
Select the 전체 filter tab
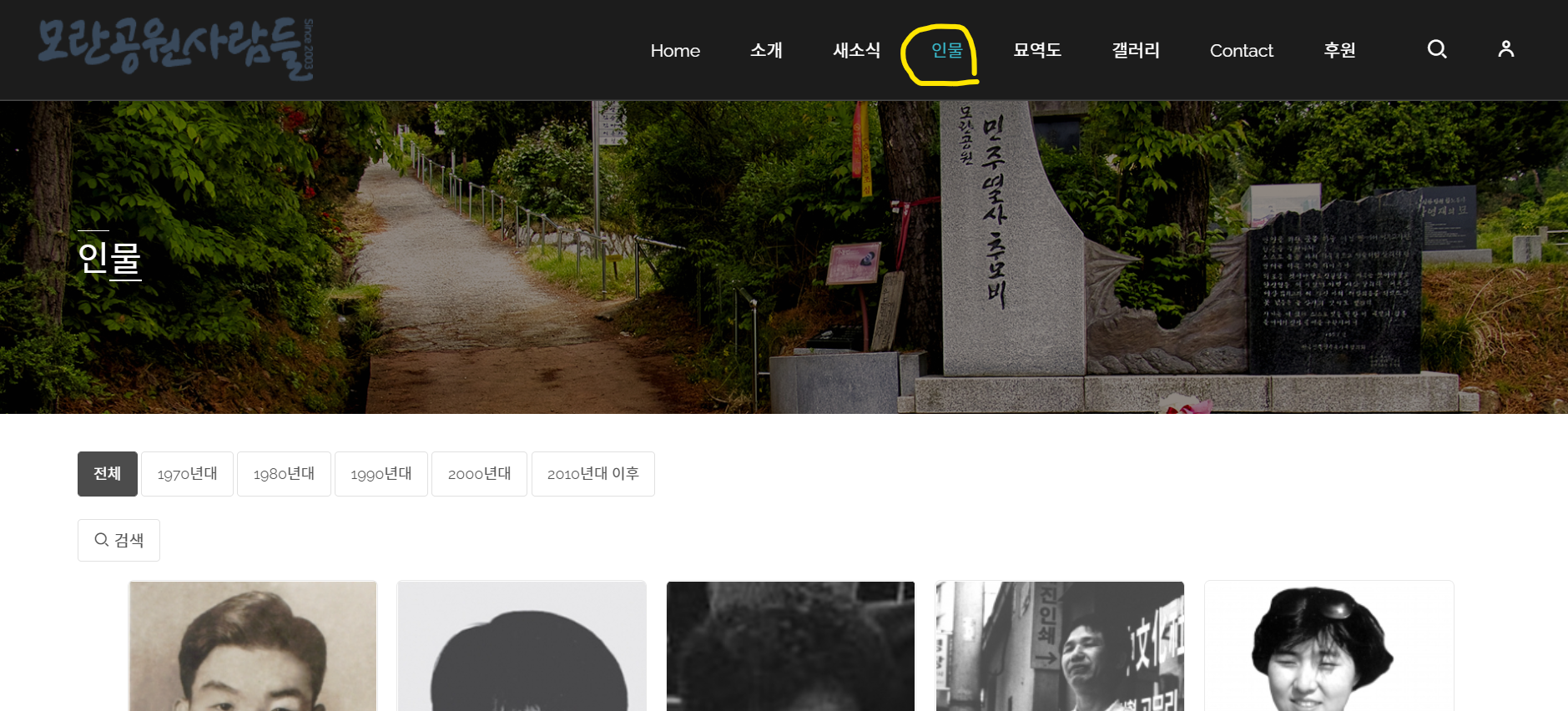pos(108,474)
